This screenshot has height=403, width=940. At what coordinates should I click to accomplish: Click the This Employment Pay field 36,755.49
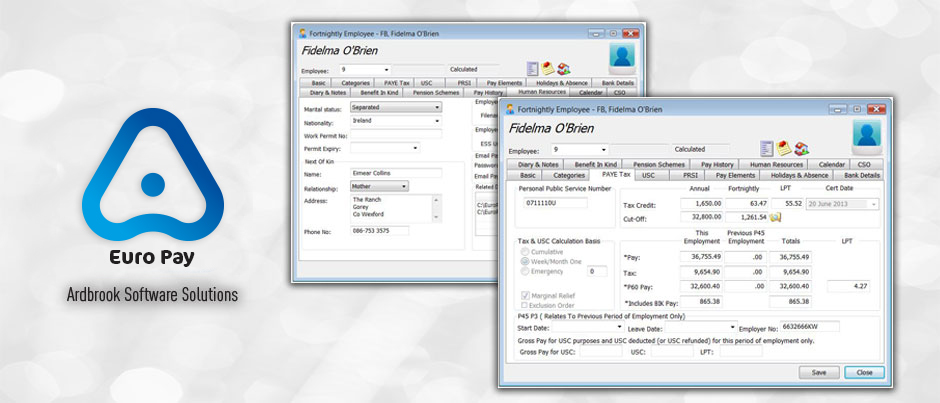pyautogui.click(x=701, y=257)
